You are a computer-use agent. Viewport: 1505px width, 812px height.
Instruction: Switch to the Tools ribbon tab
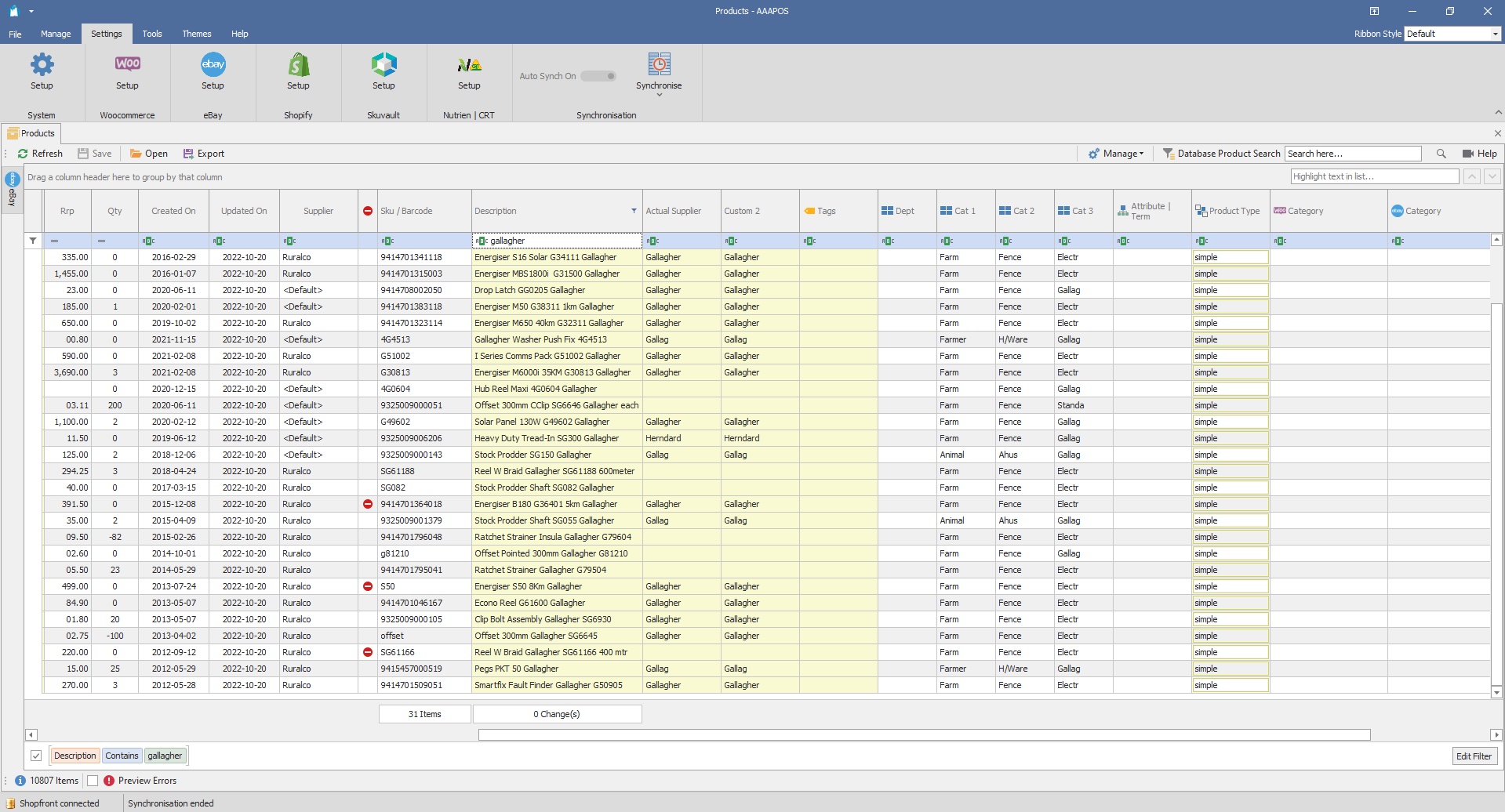[x=152, y=34]
